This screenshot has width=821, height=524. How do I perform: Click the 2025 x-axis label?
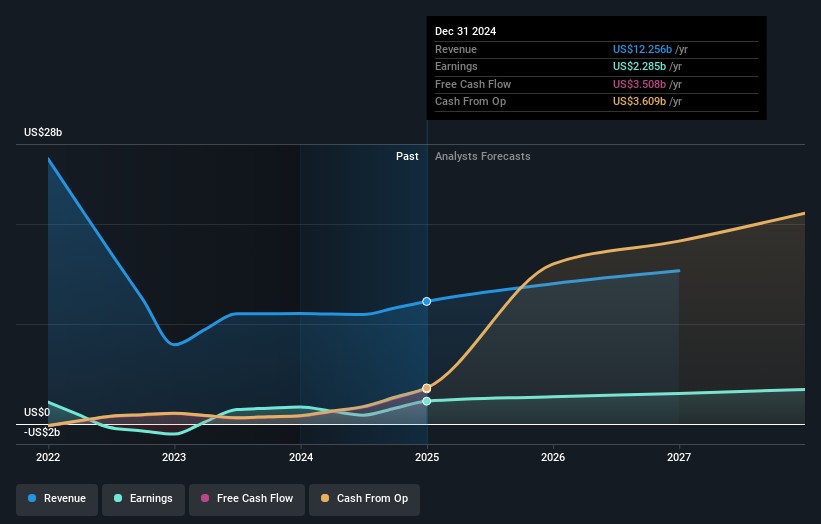[427, 458]
